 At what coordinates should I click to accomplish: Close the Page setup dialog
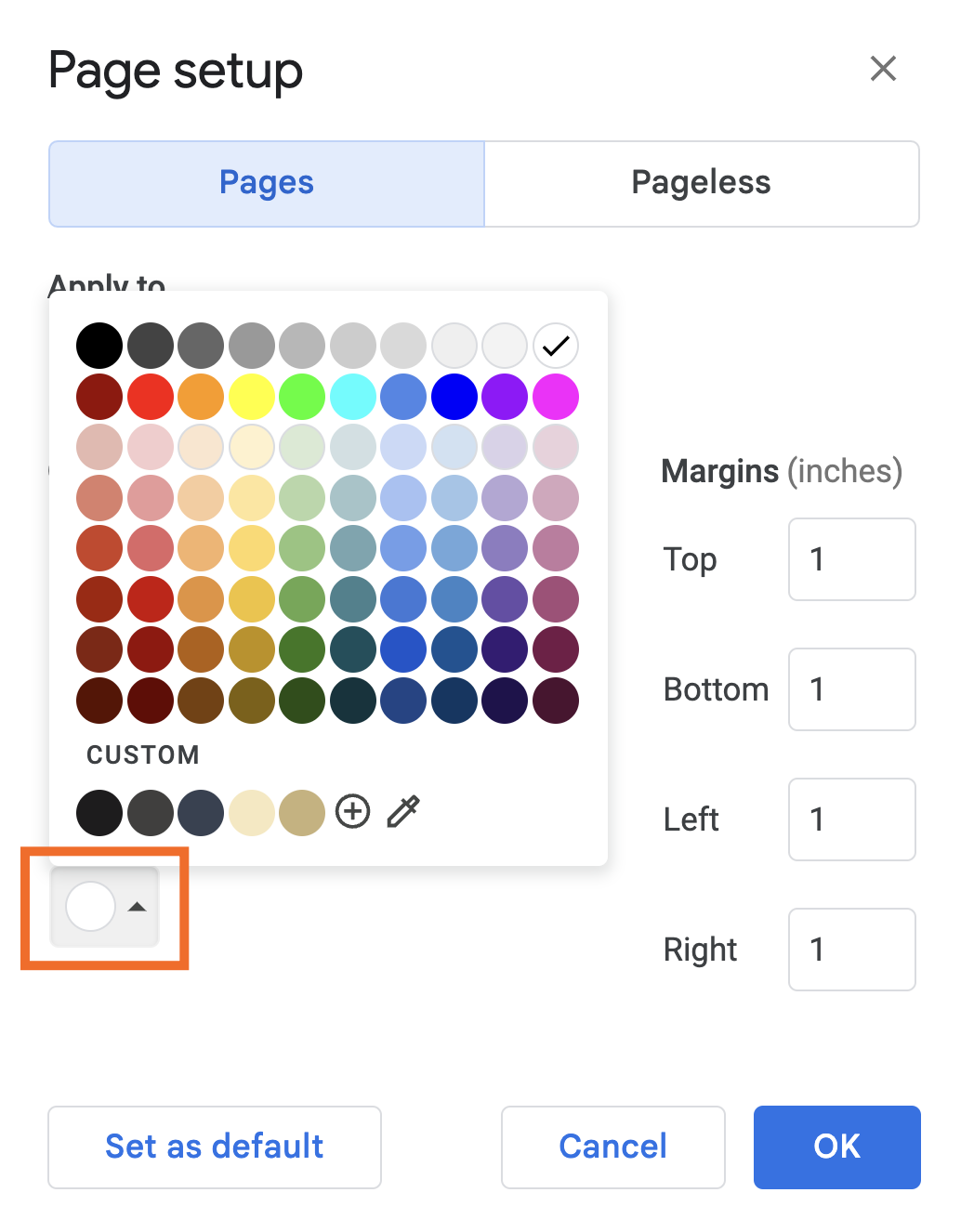883,69
